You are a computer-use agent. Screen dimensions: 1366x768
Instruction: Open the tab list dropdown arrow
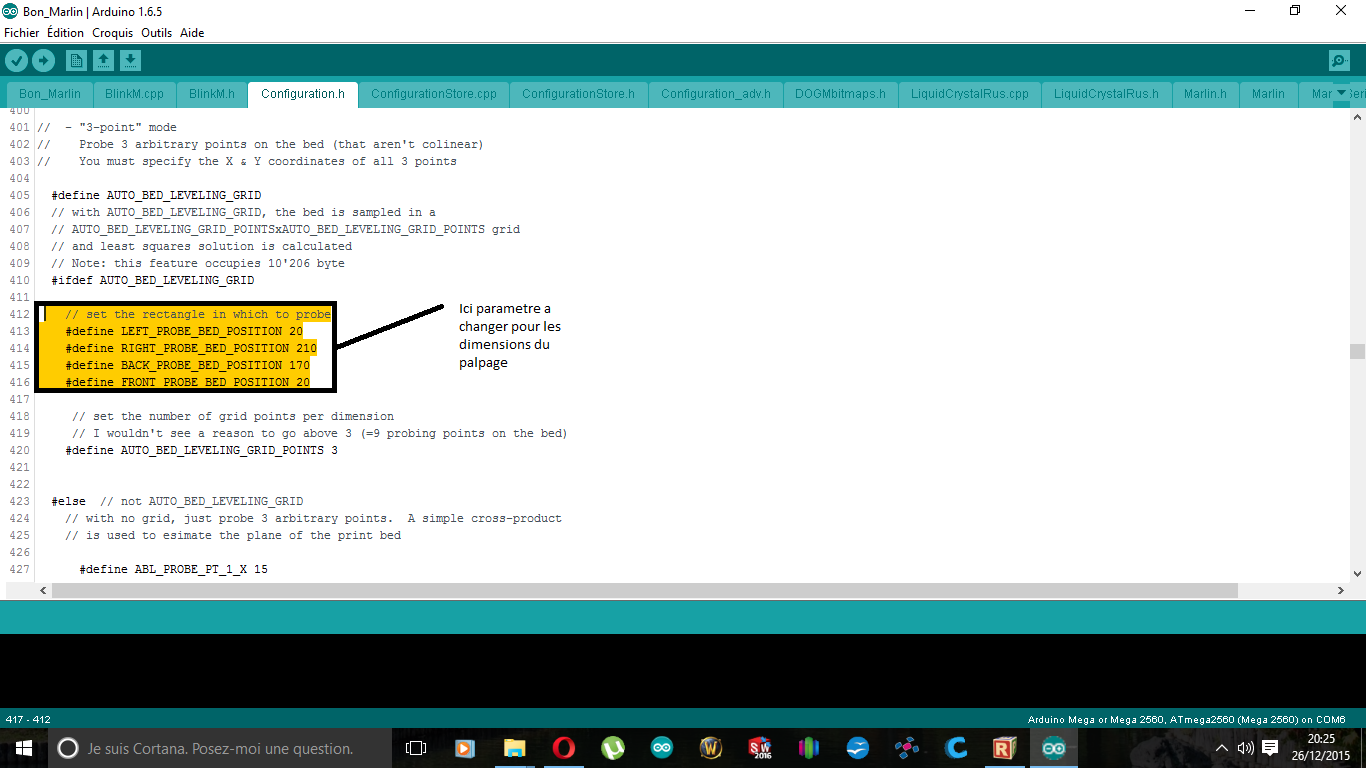click(x=1342, y=93)
